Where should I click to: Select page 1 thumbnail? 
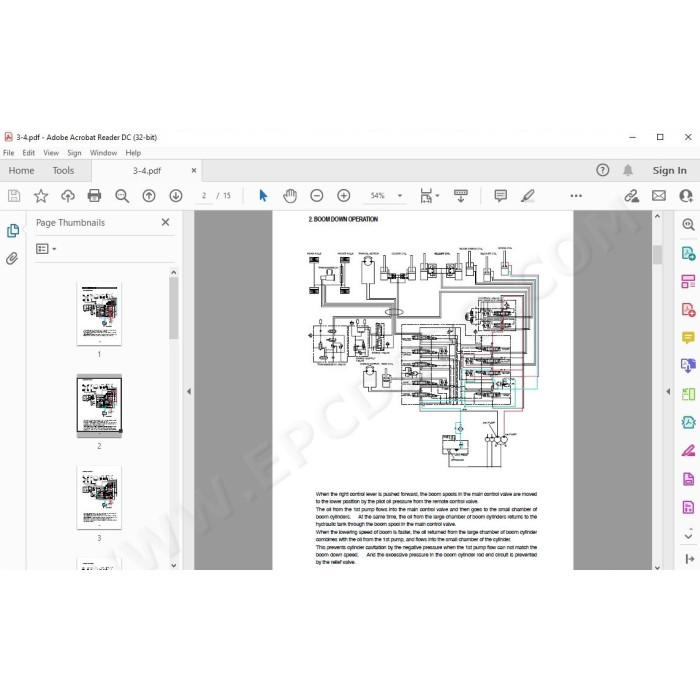pyautogui.click(x=99, y=314)
